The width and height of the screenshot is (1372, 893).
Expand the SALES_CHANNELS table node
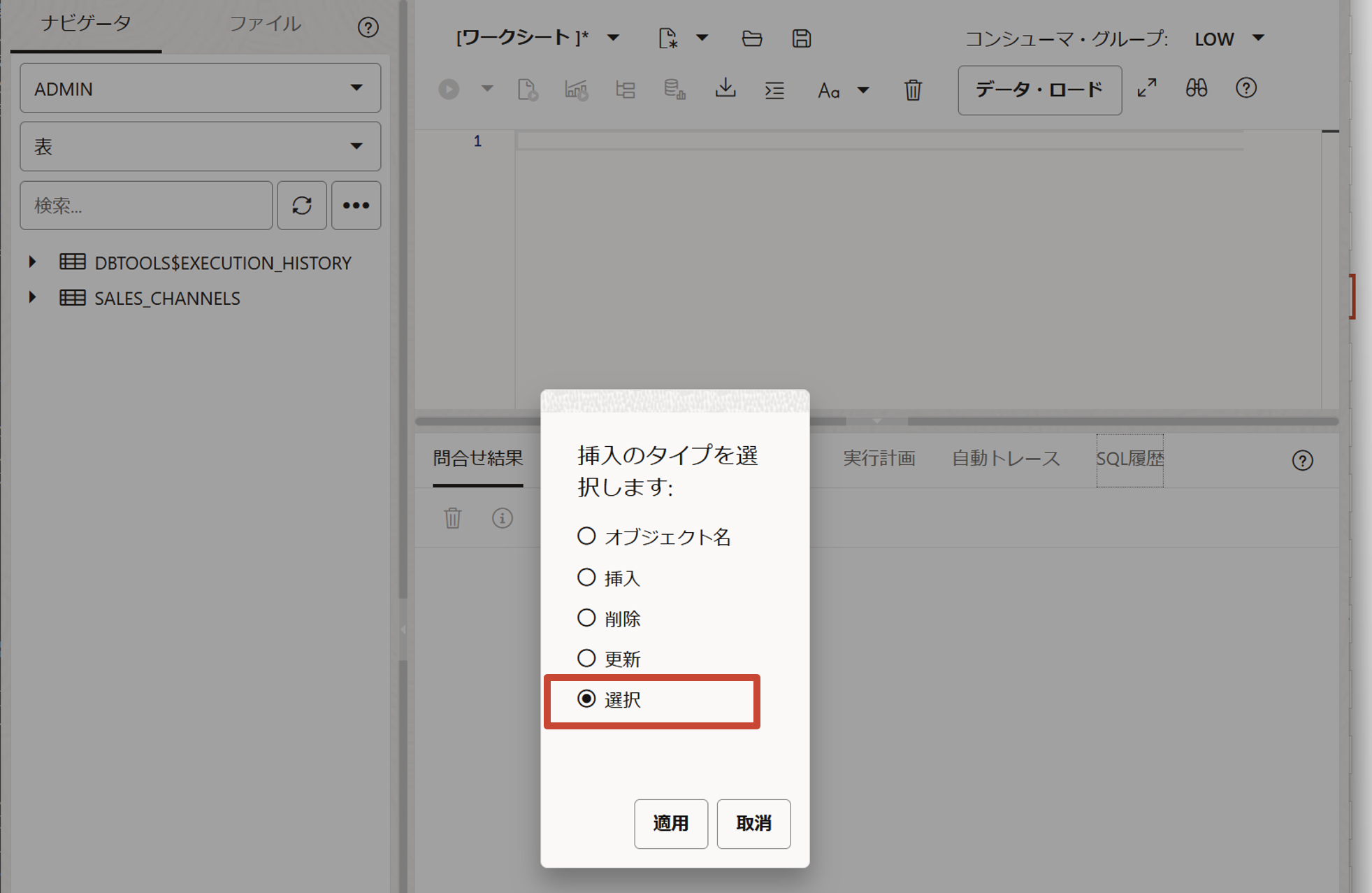coord(32,297)
